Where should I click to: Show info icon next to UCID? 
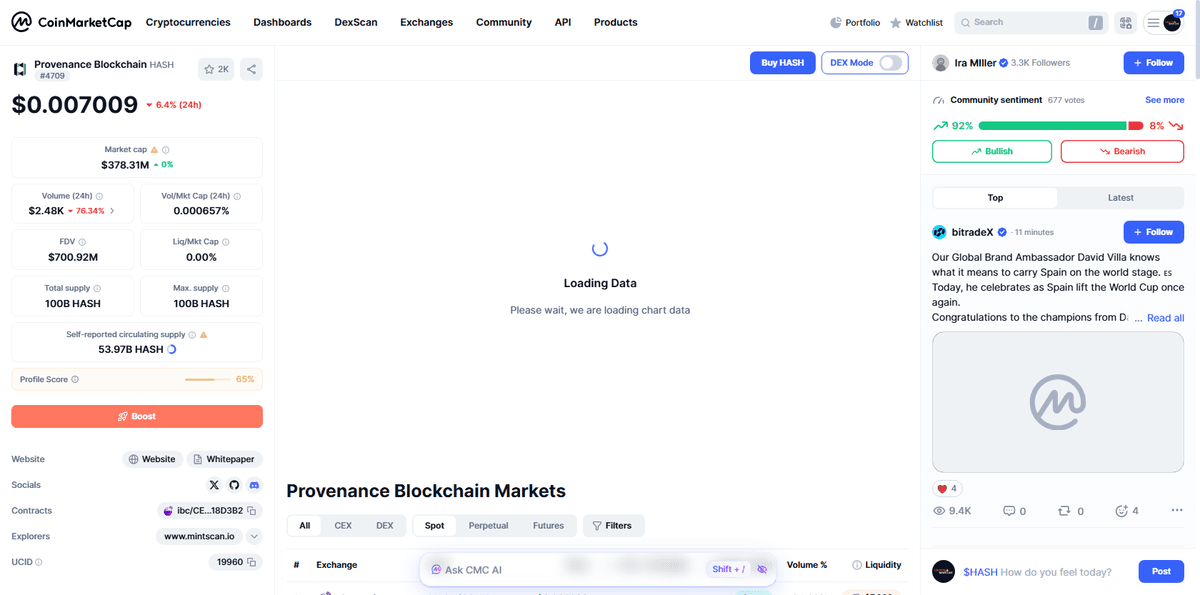[x=39, y=562]
